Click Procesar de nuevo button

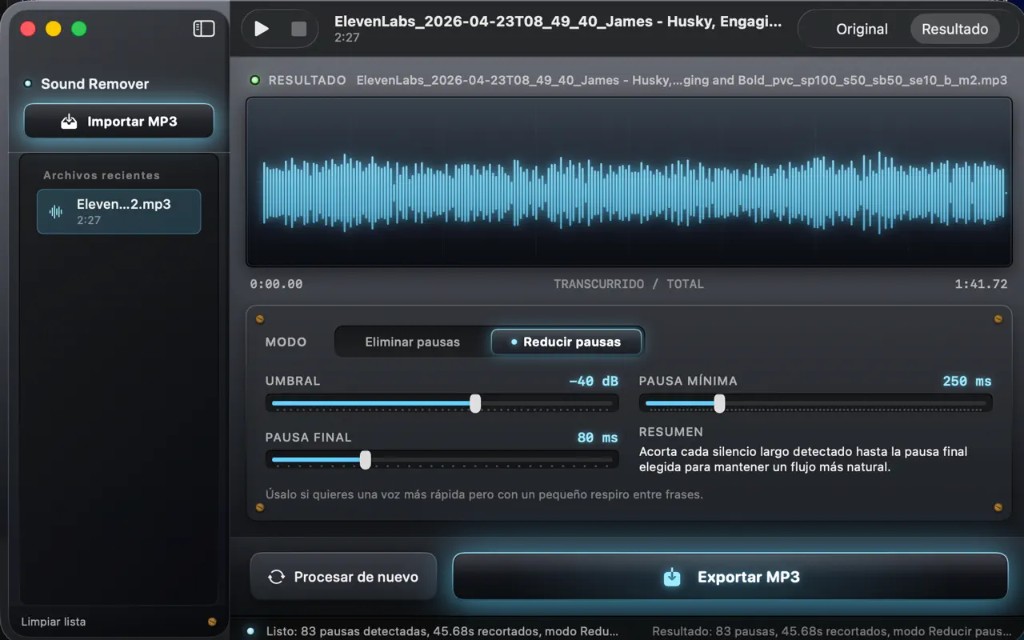pyautogui.click(x=344, y=577)
